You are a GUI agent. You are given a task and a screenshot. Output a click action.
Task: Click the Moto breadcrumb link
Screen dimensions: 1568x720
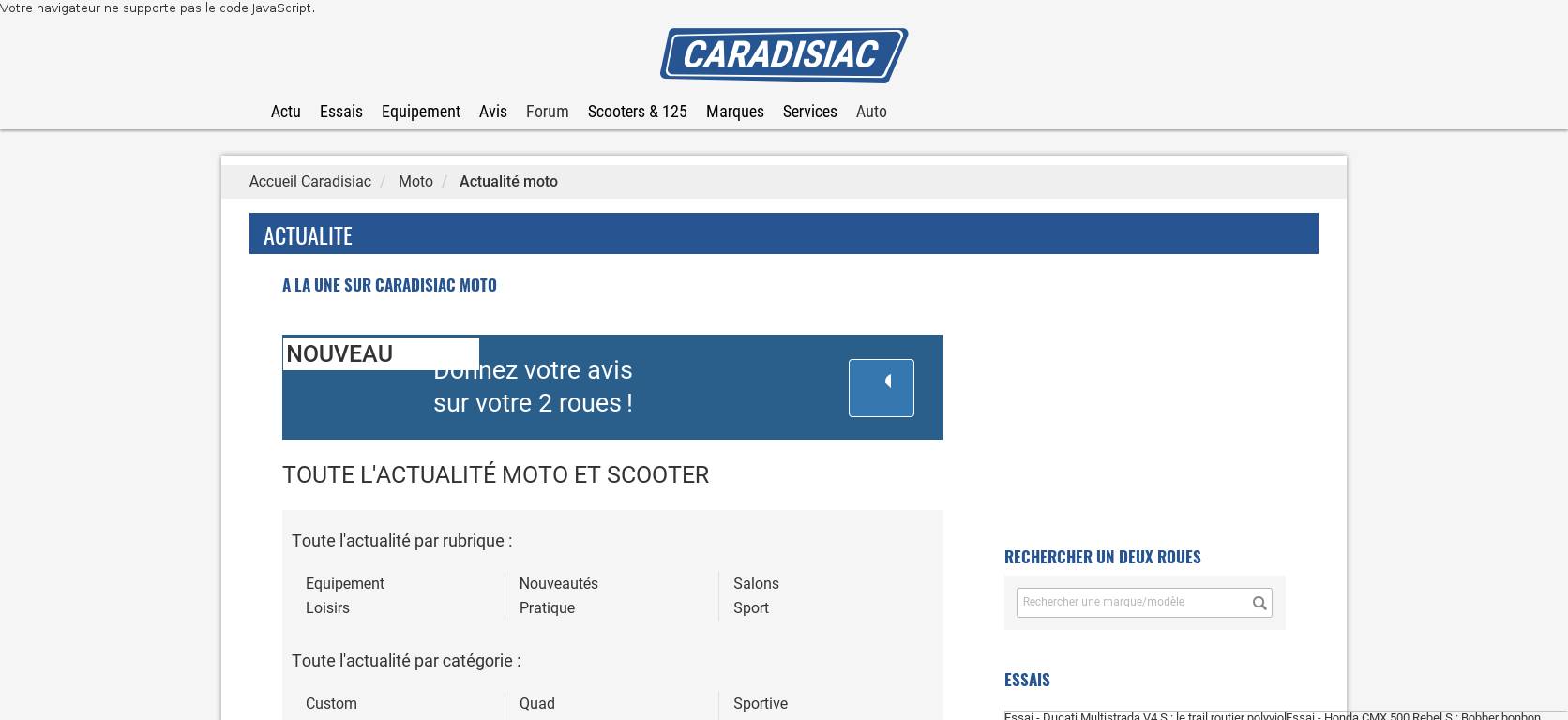(415, 182)
